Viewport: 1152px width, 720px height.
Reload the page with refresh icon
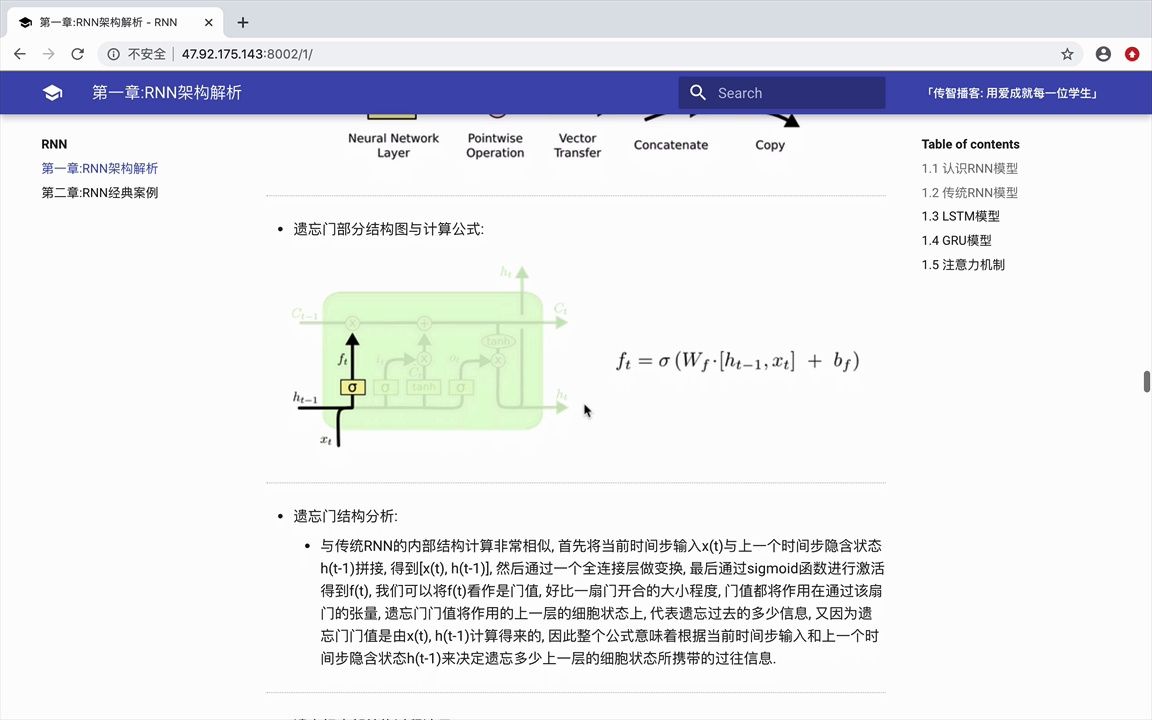click(x=78, y=54)
